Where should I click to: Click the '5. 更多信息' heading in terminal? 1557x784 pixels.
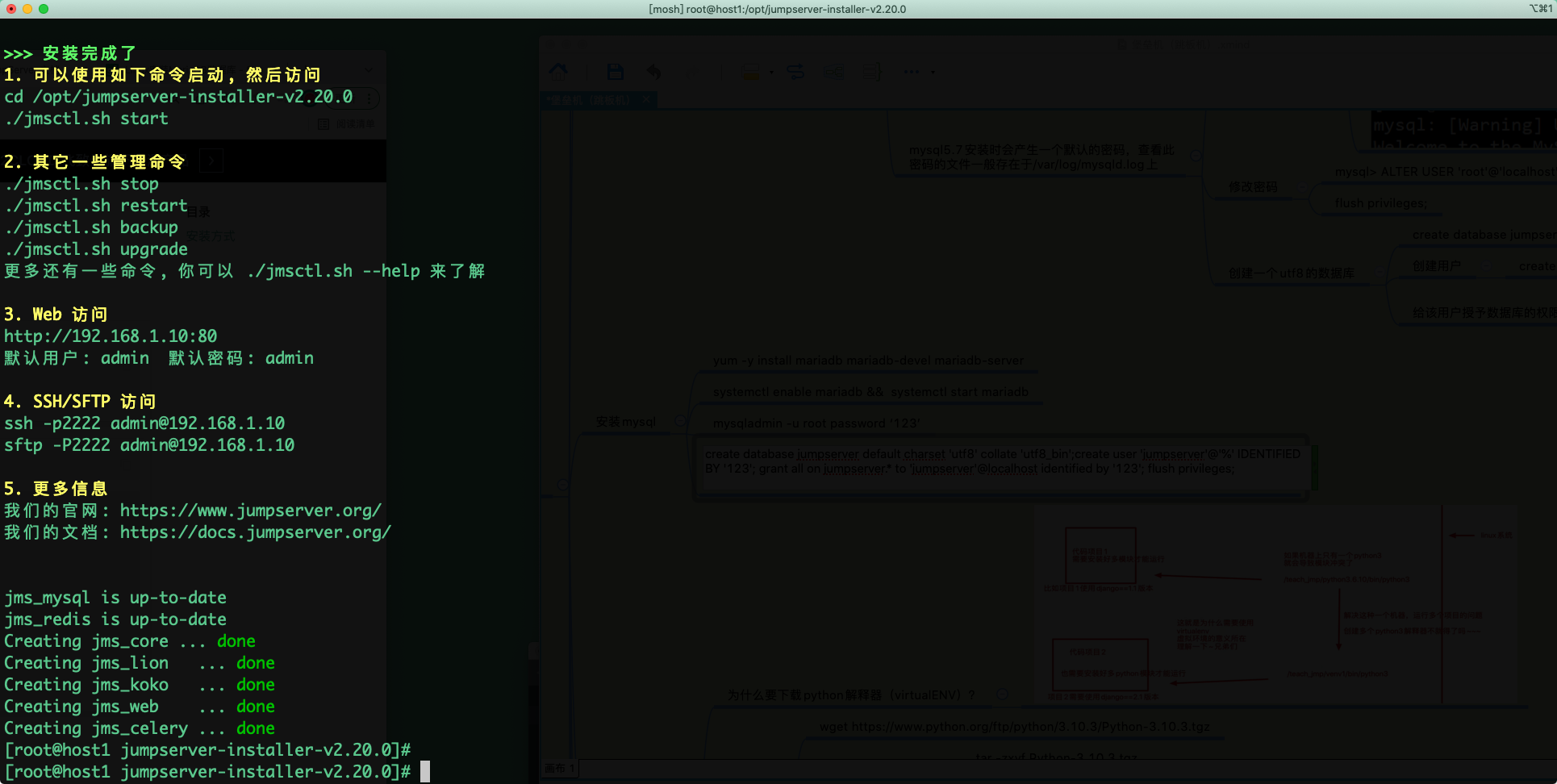(56, 489)
